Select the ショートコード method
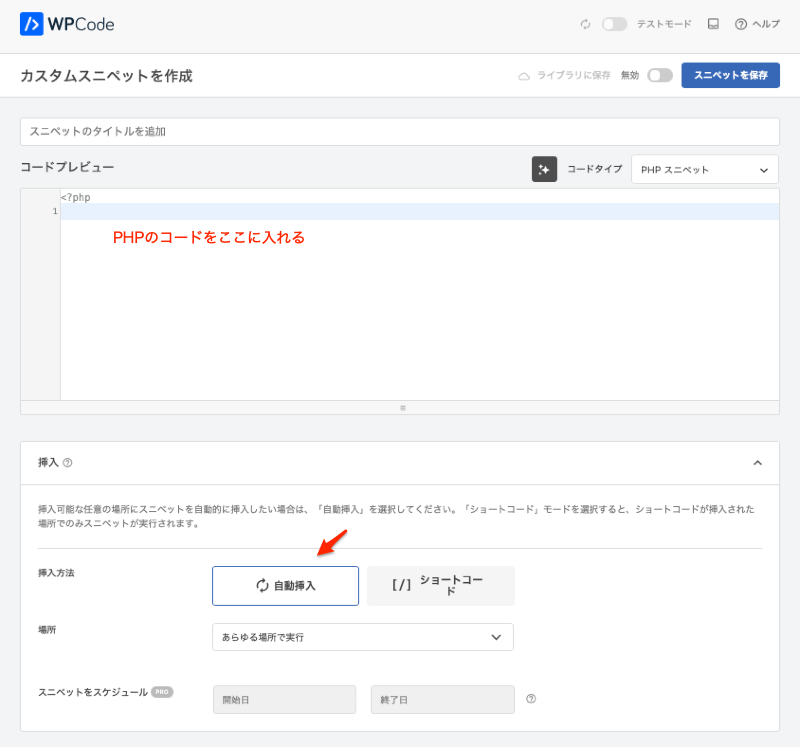Image resolution: width=800 pixels, height=747 pixels. click(x=441, y=586)
